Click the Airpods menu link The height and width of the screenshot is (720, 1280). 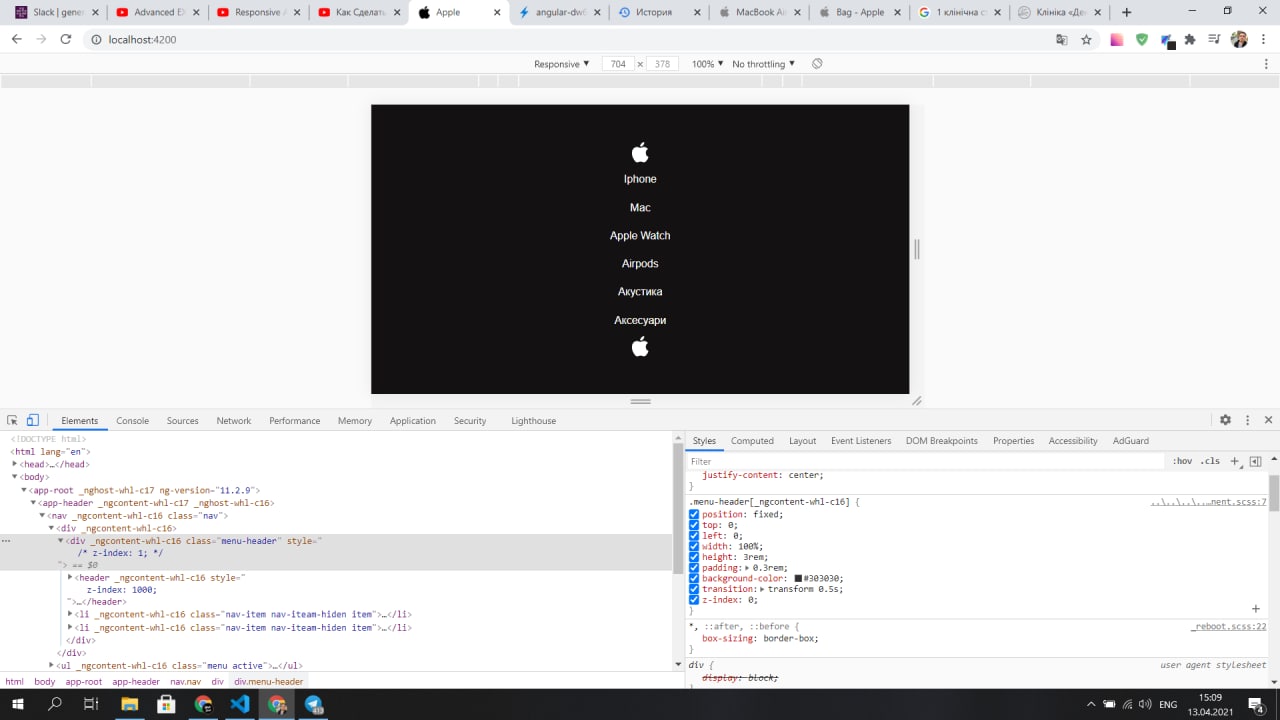tap(640, 264)
